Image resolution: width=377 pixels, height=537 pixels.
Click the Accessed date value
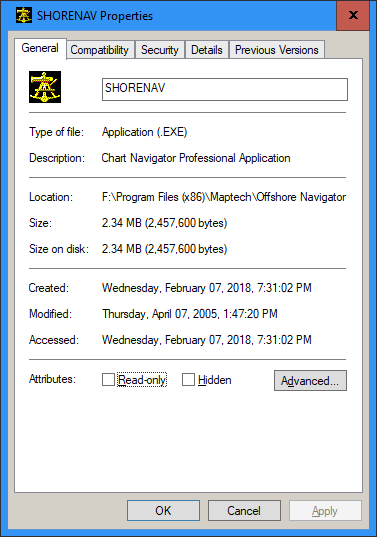pos(207,340)
